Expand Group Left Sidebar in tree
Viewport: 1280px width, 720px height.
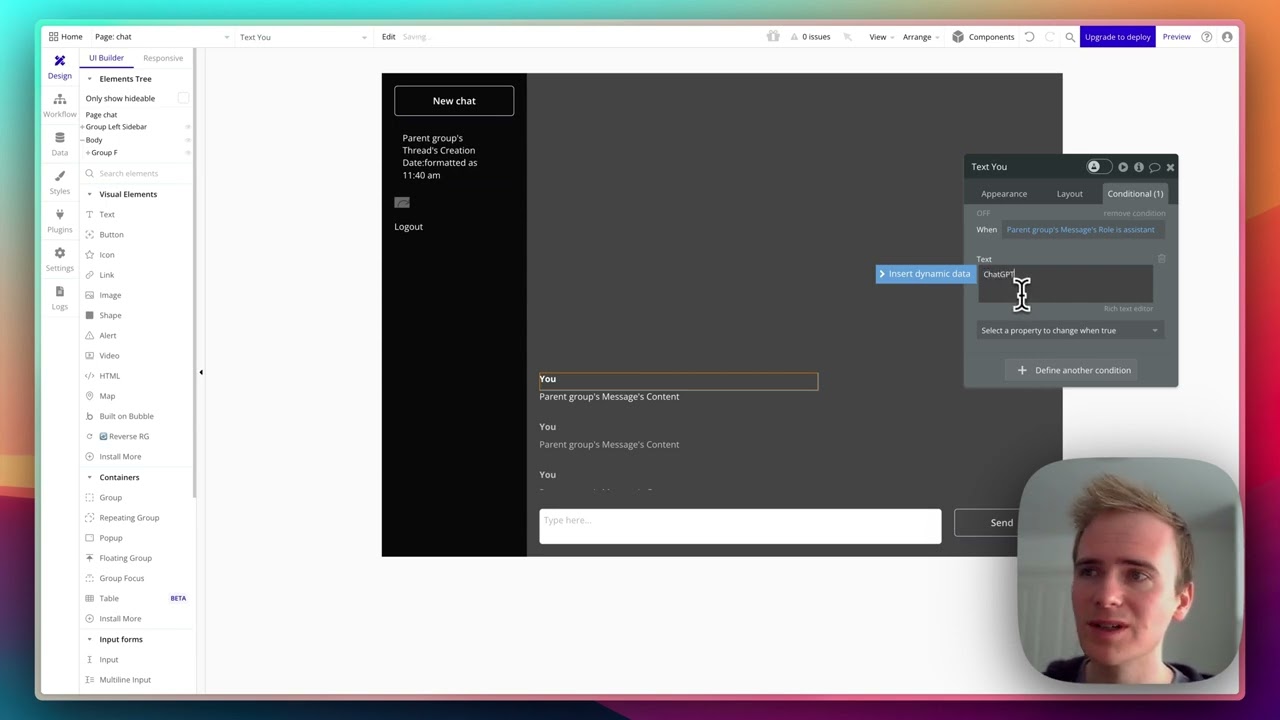[82, 127]
